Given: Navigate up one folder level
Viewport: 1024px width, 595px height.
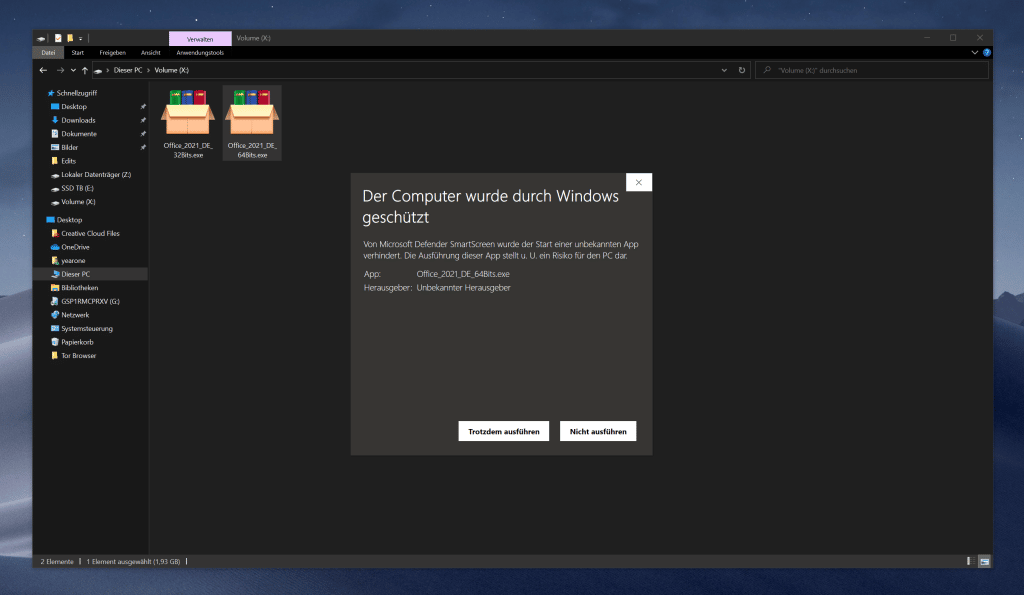Looking at the screenshot, I should pos(85,70).
